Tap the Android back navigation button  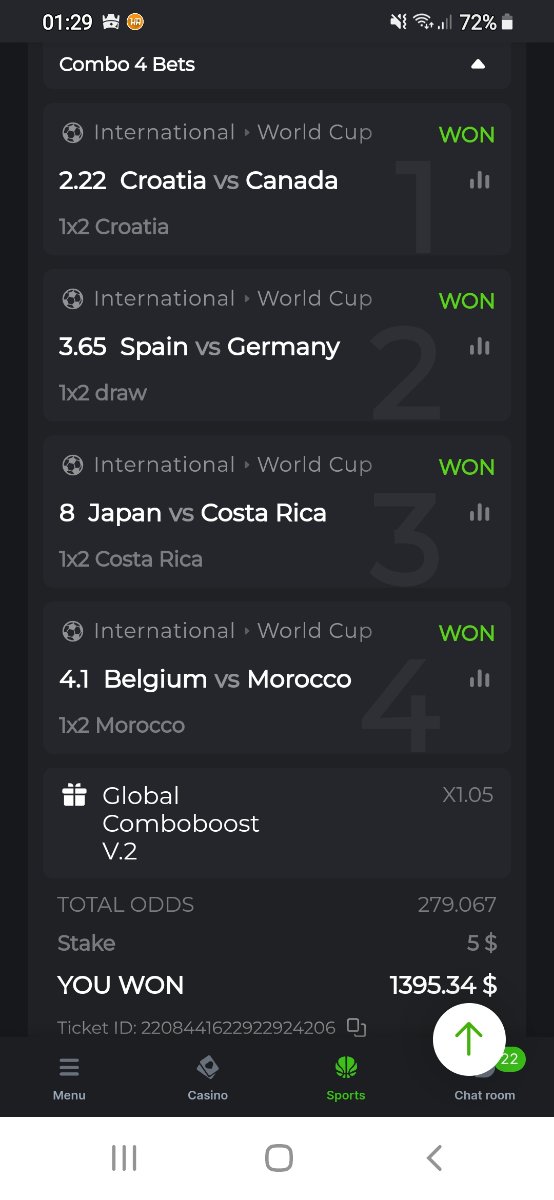(433, 1158)
